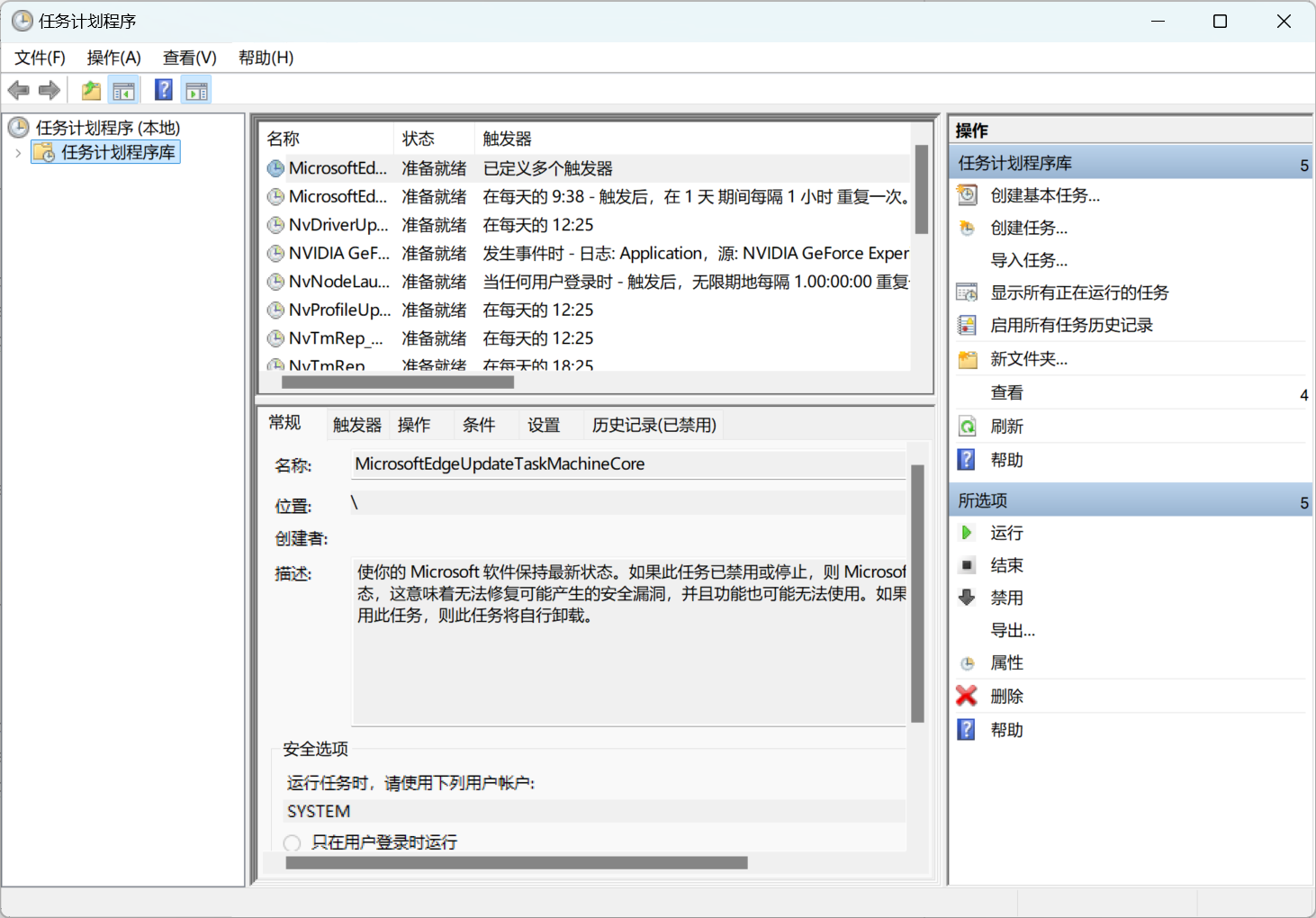Click the 名称 field MicrosoftEdgeUpdateTaskMachineCore

click(x=628, y=464)
